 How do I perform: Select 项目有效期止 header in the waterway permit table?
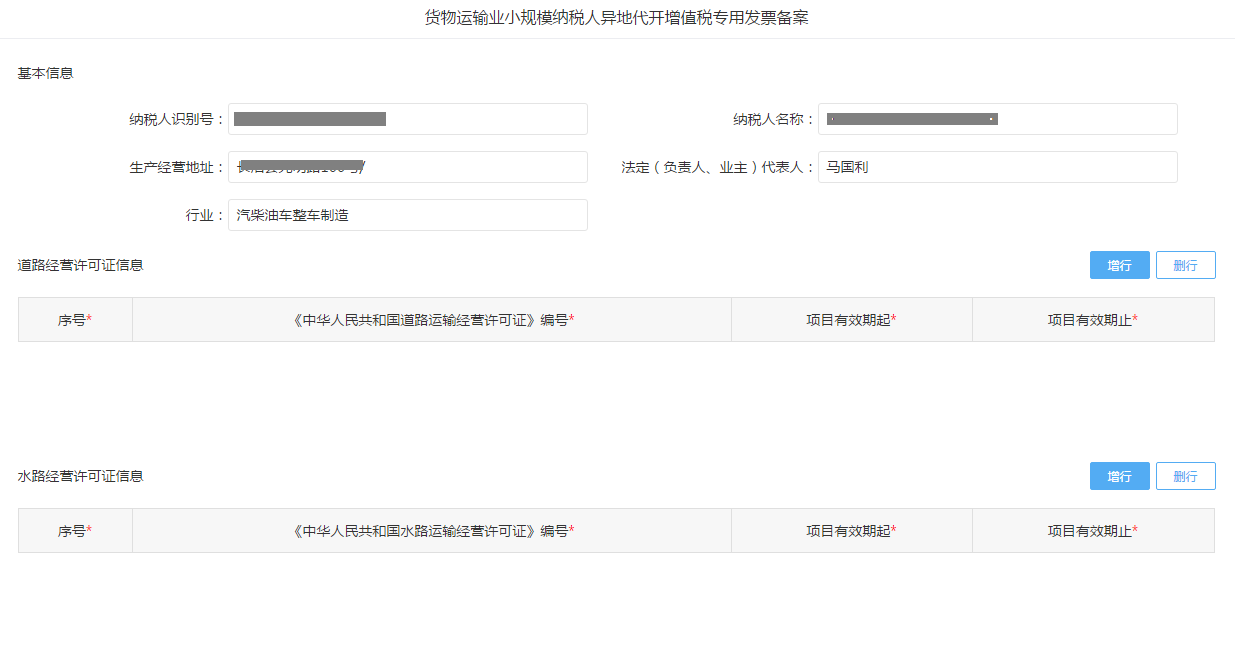pyautogui.click(x=1092, y=531)
